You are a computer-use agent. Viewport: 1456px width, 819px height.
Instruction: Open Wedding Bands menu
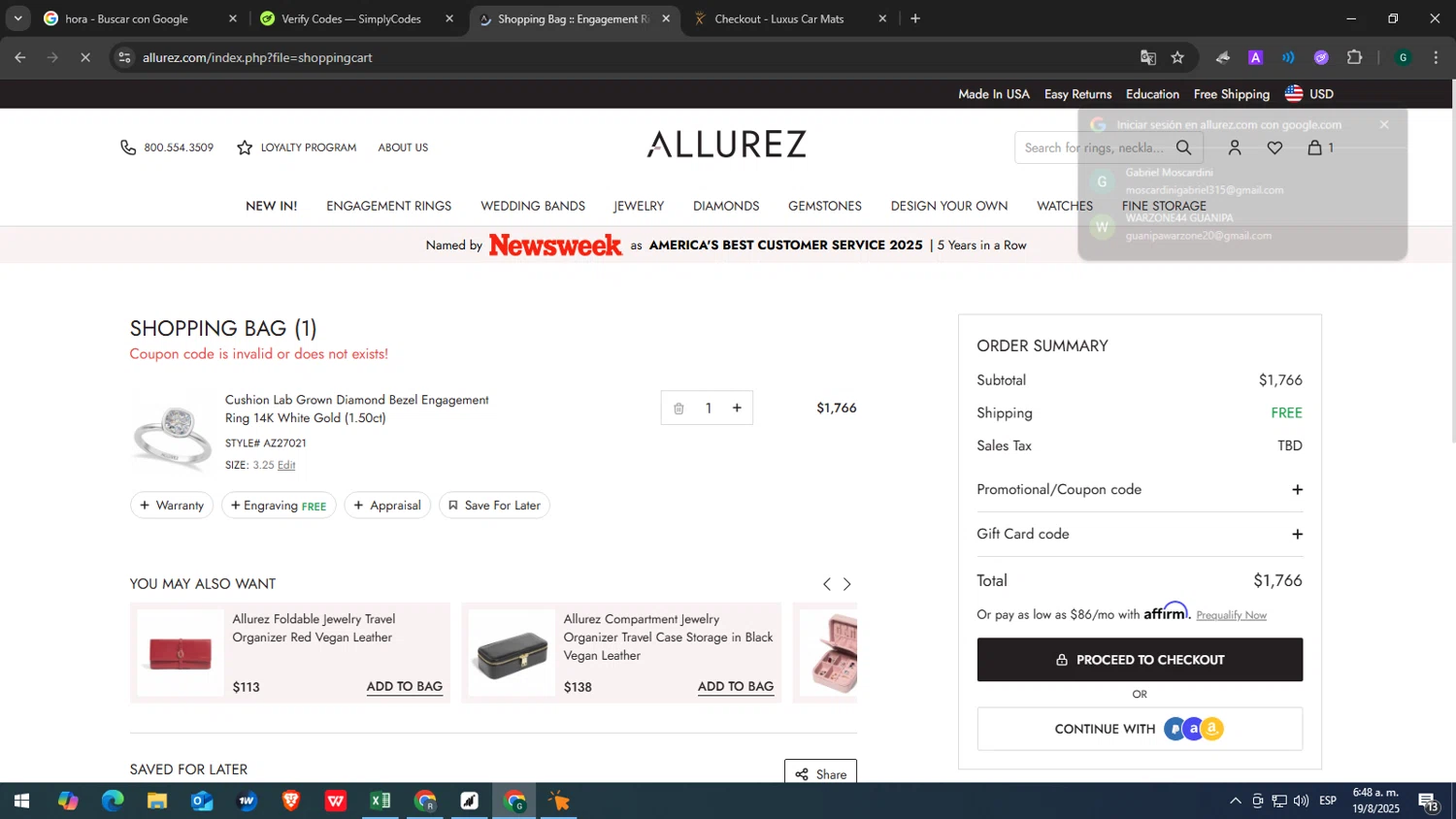point(533,206)
